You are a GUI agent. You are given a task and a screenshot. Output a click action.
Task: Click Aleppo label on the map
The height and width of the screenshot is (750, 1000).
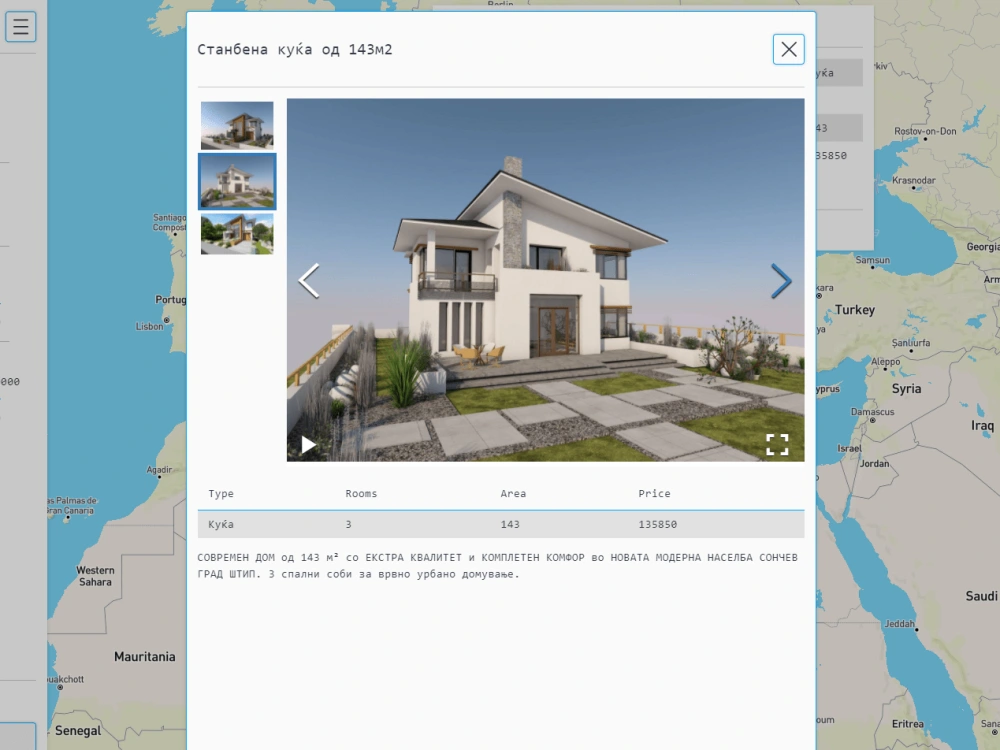[885, 362]
